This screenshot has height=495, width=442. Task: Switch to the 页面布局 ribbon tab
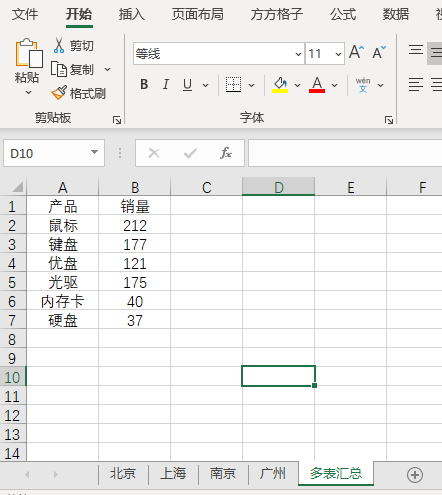pyautogui.click(x=198, y=14)
